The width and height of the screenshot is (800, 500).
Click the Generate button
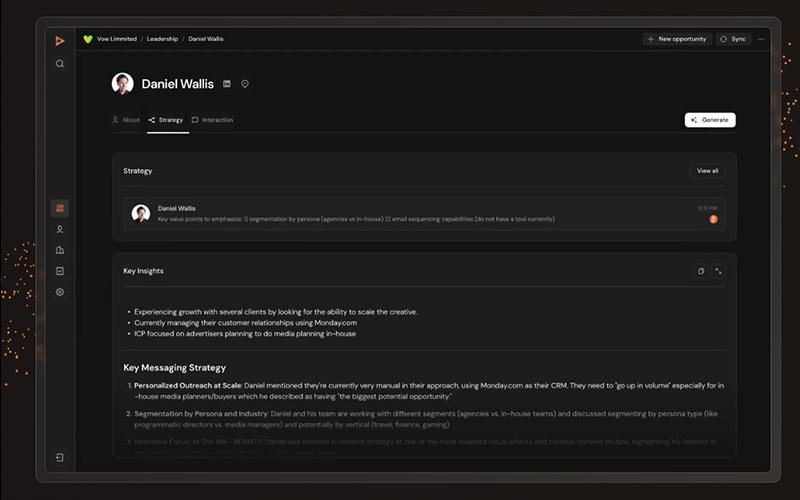pos(710,120)
